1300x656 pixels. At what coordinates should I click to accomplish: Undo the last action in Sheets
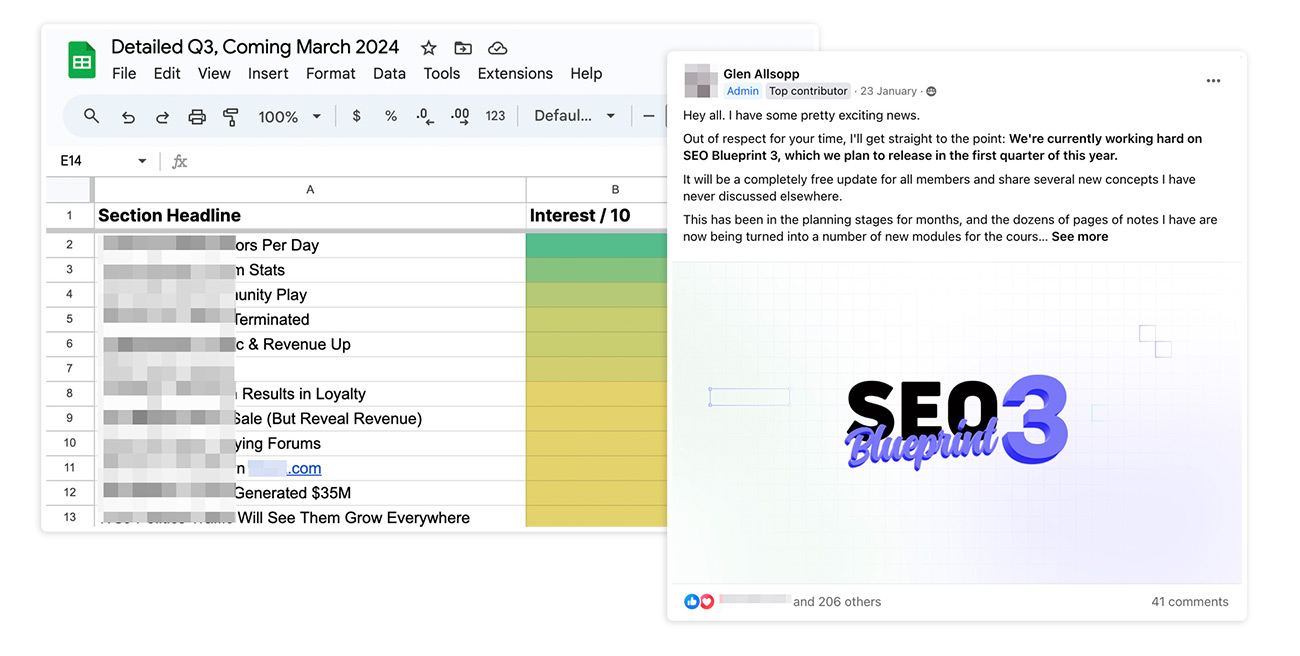click(128, 117)
